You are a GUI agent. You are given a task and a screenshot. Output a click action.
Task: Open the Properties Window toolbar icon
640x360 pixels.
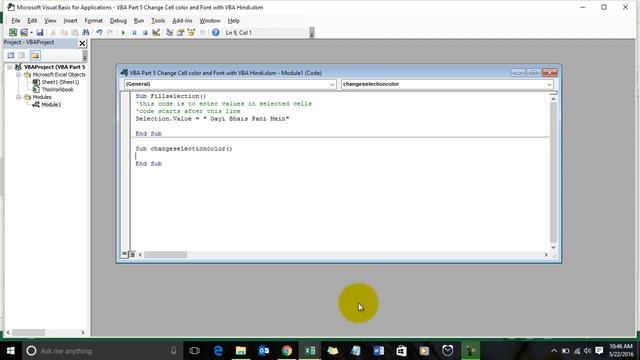click(x=180, y=32)
